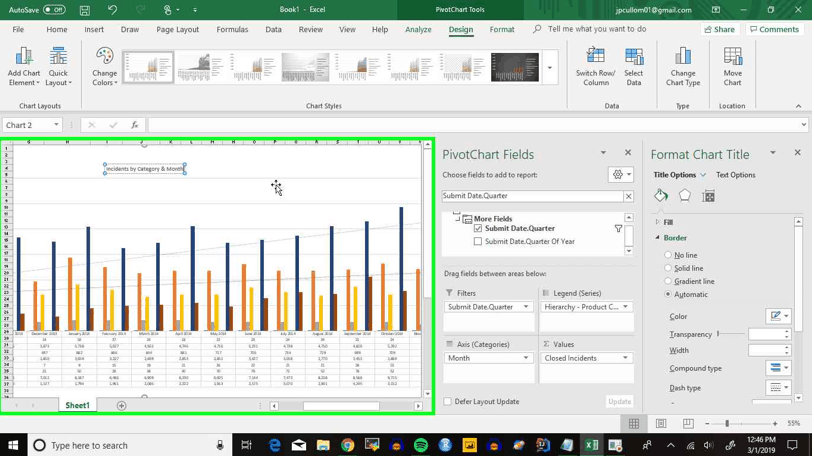Click the filter funnel beside Submit Date.Quarter
Viewport: 814px width, 457px height.
click(x=618, y=228)
